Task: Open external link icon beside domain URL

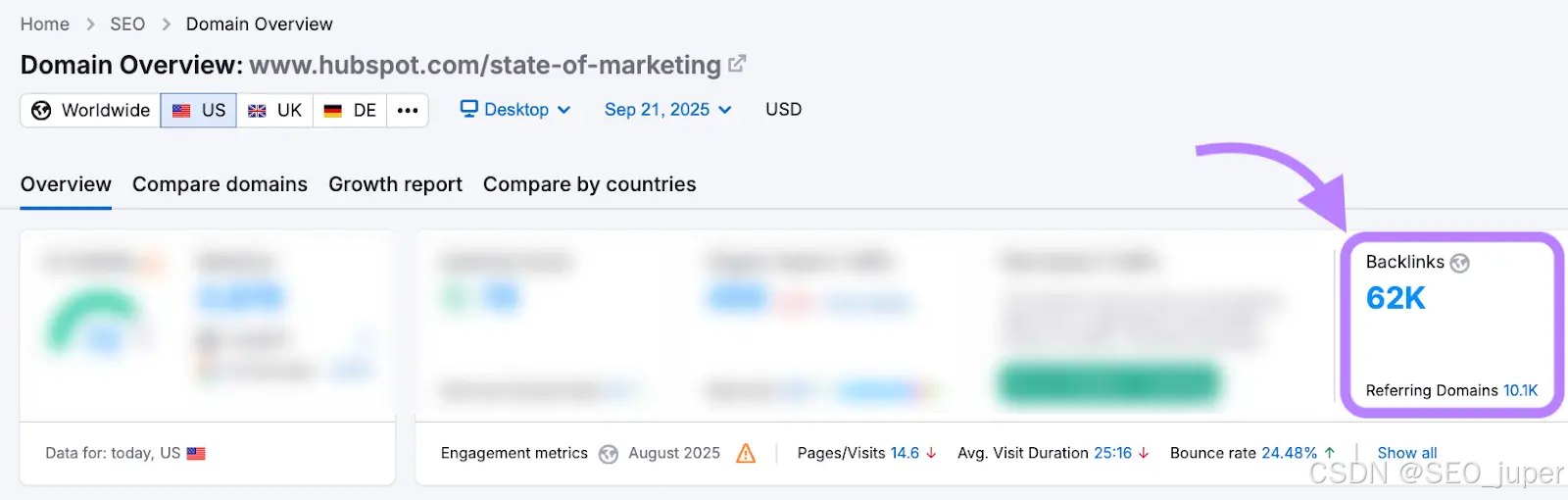Action: click(x=737, y=65)
